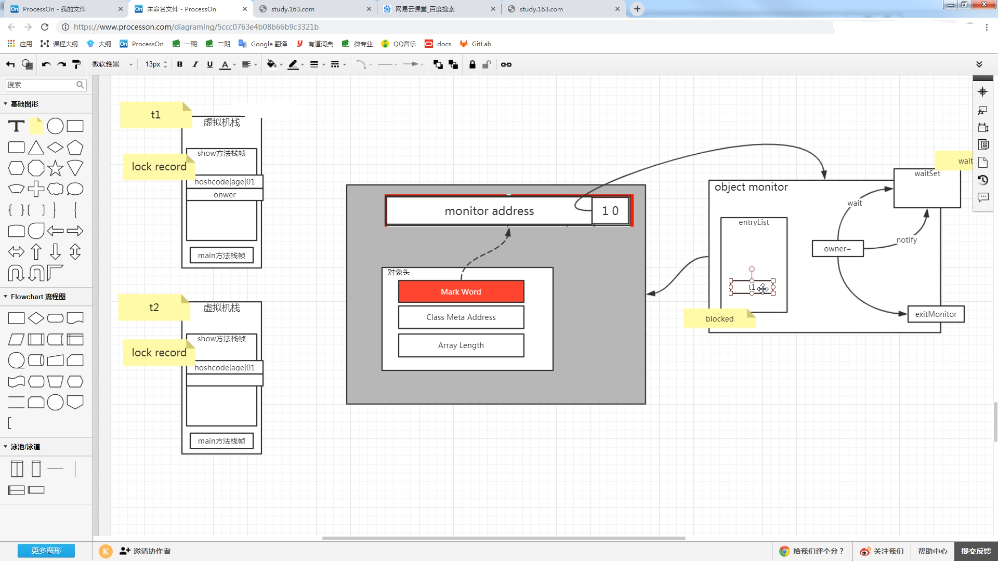Switch to first ProcessOn browser tab
Viewport: 998px width, 561px height.
coord(64,9)
